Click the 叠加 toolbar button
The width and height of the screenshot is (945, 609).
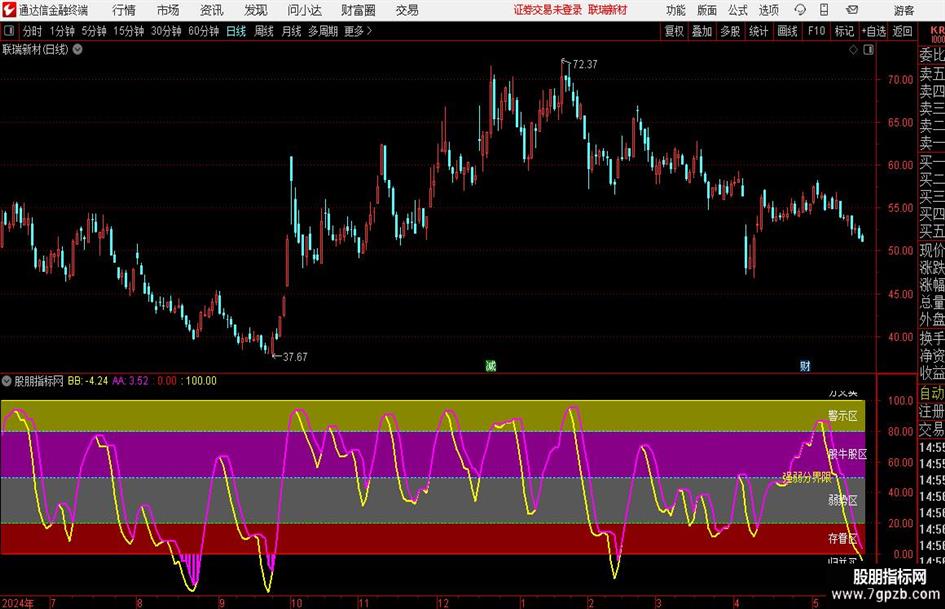(x=702, y=31)
